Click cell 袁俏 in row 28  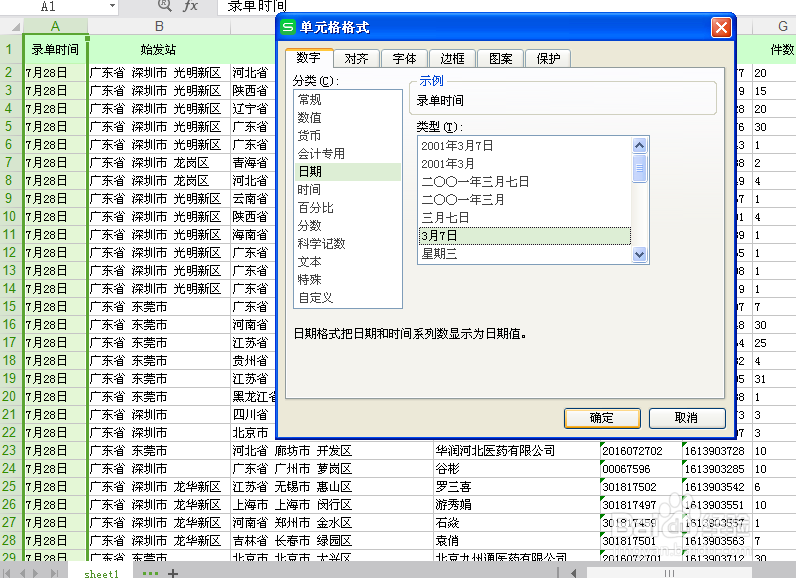pyautogui.click(x=516, y=541)
